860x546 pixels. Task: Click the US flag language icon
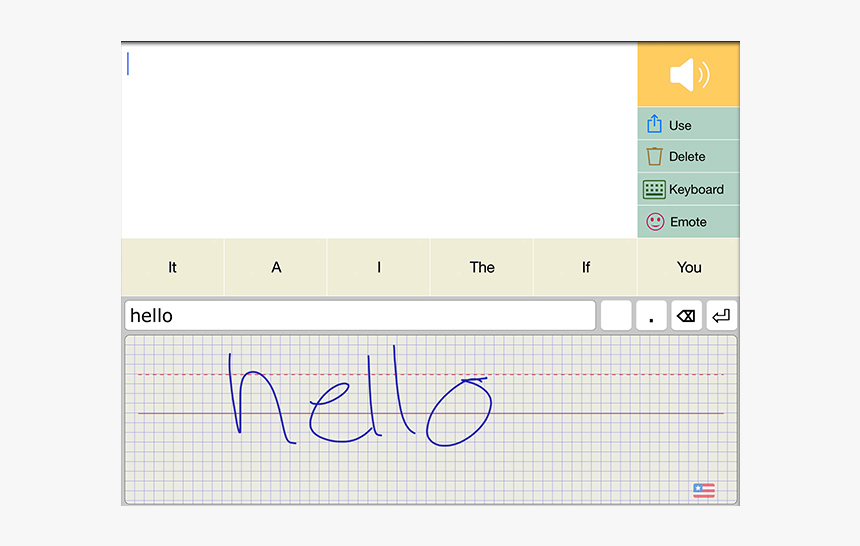click(704, 490)
